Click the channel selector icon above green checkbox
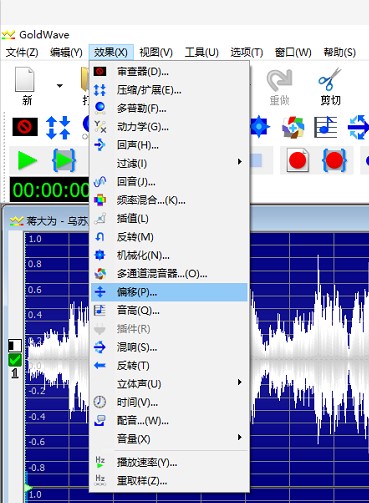 coord(15,346)
